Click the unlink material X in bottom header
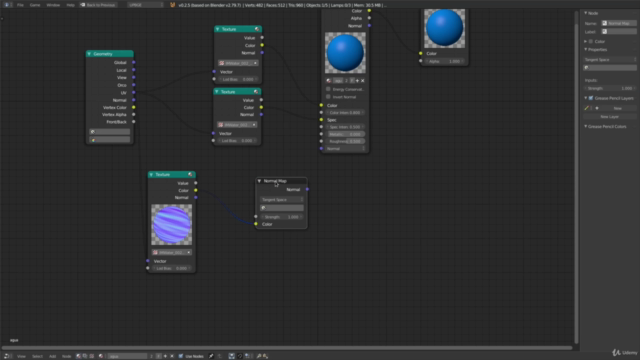This screenshot has height=360, width=640. pyautogui.click(x=172, y=356)
